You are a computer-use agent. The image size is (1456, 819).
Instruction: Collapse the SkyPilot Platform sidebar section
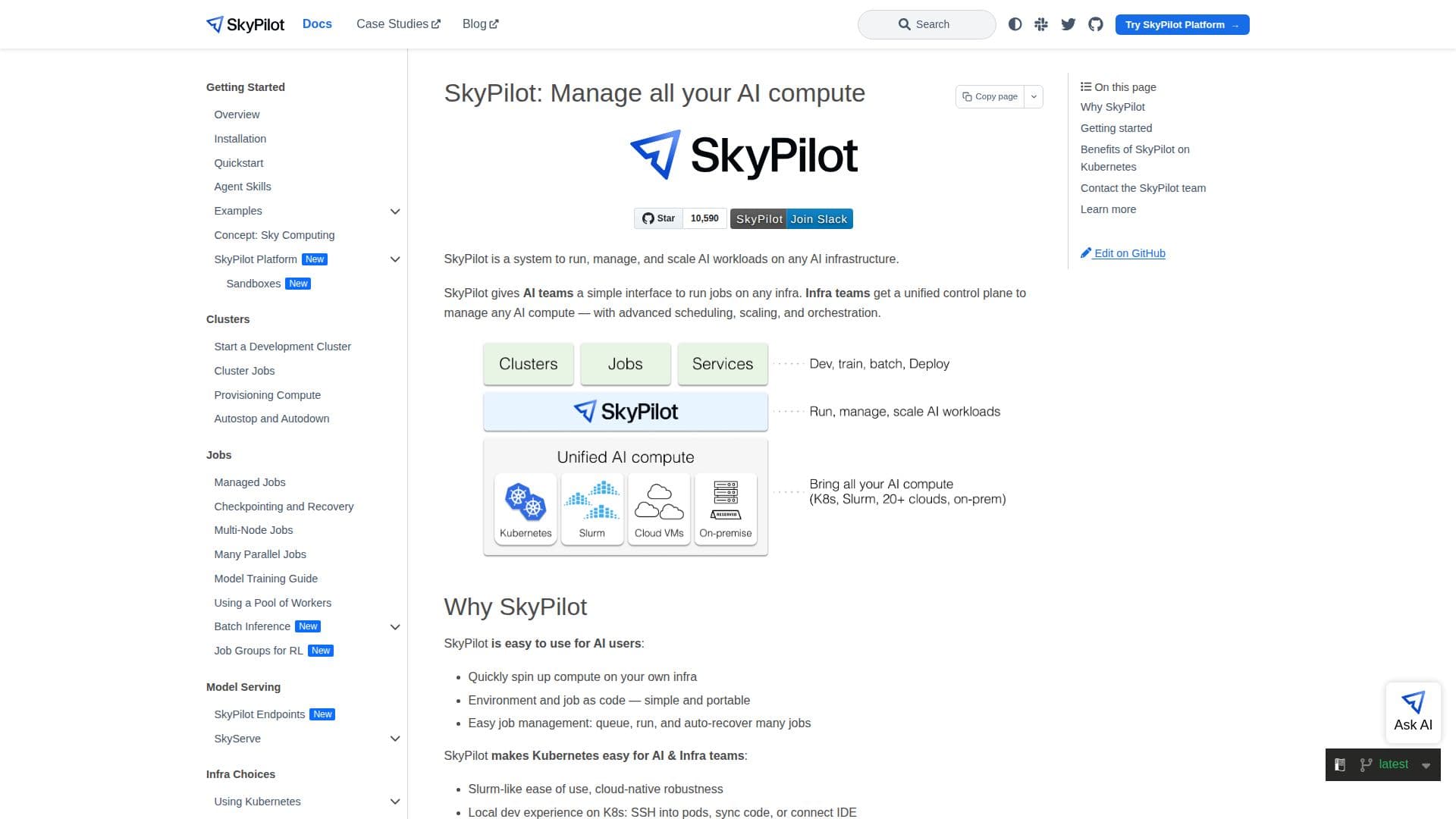click(x=395, y=259)
